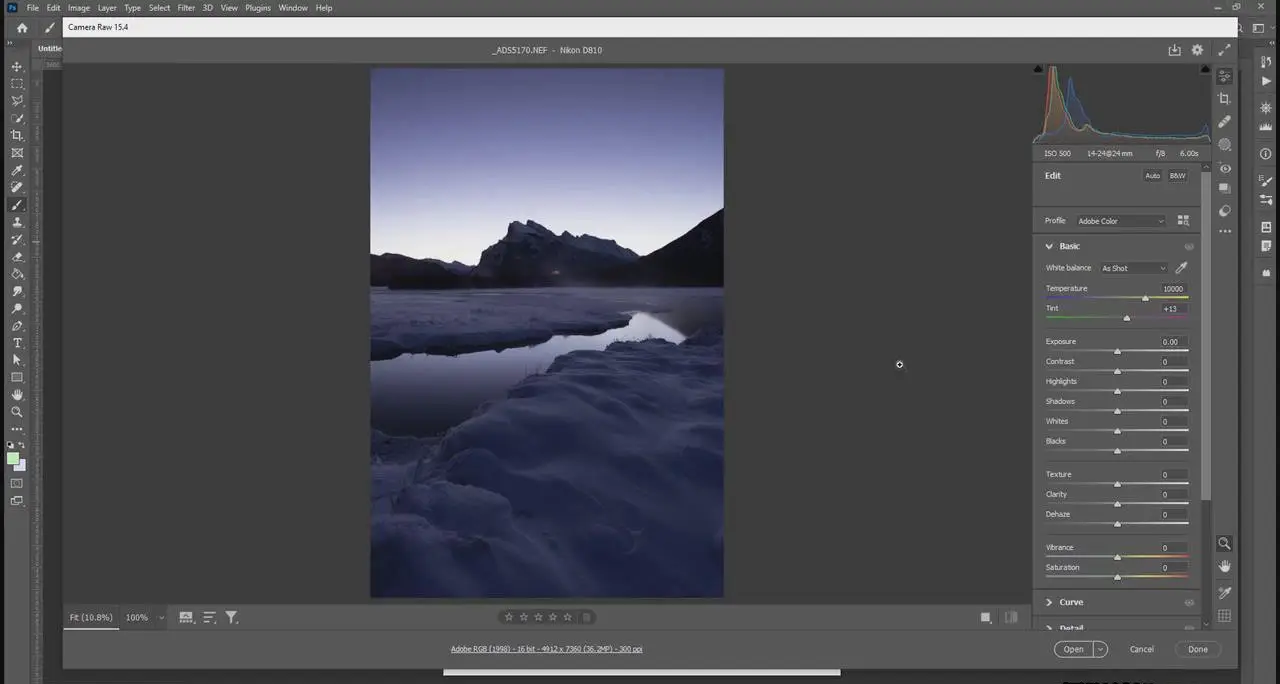Select the Photoshop Clone Stamp tool
Image resolution: width=1280 pixels, height=684 pixels.
pos(17,222)
